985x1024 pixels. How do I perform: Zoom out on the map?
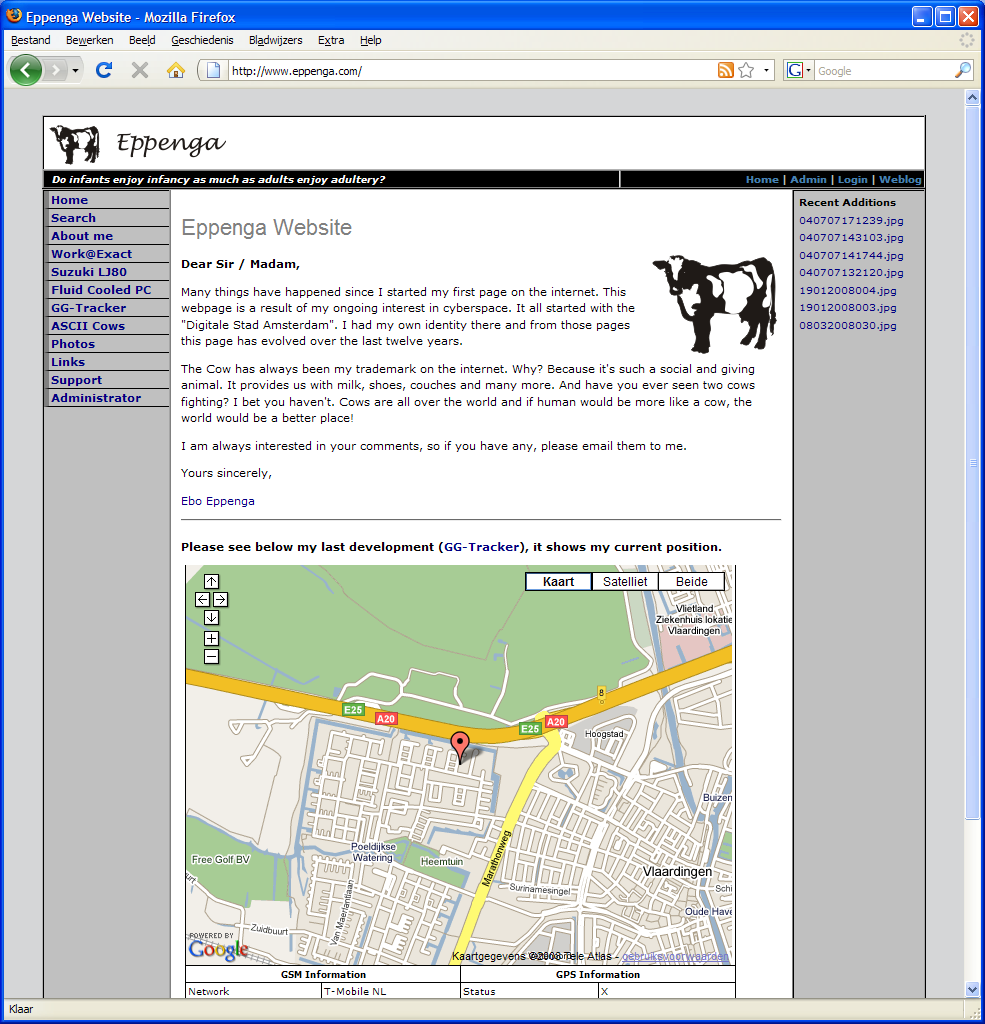211,657
